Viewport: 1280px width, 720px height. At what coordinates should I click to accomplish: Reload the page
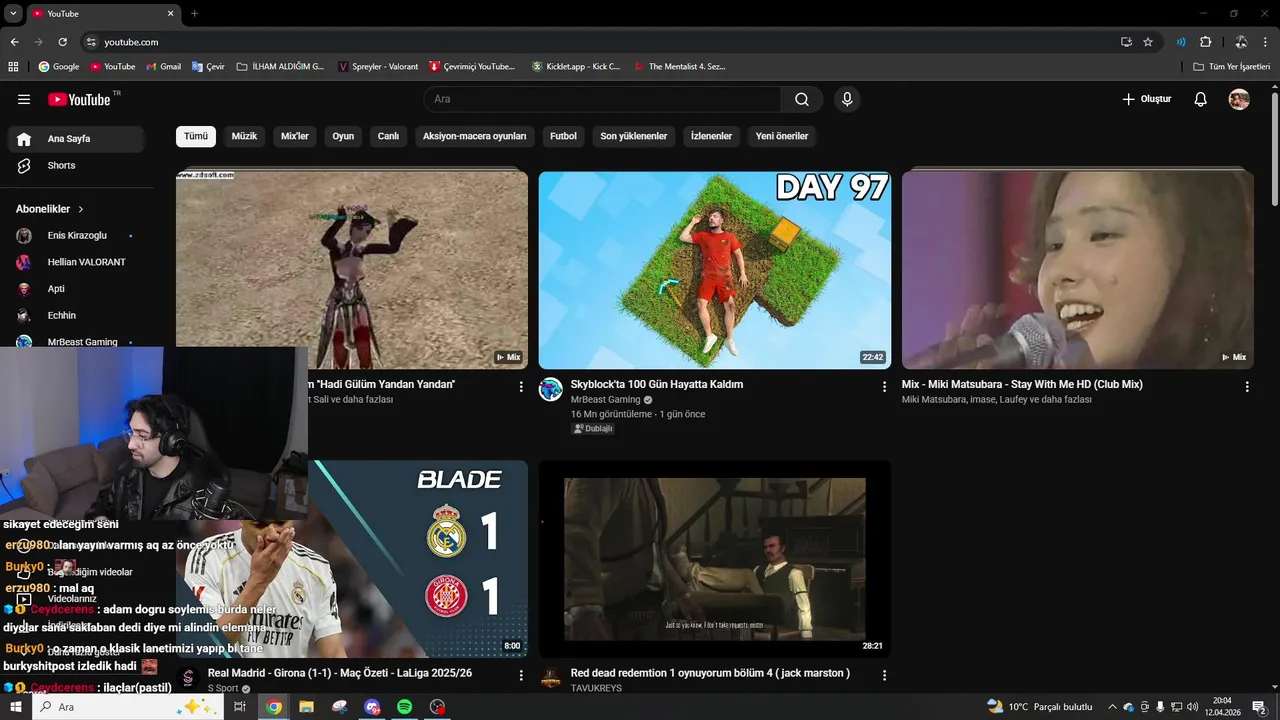click(62, 42)
